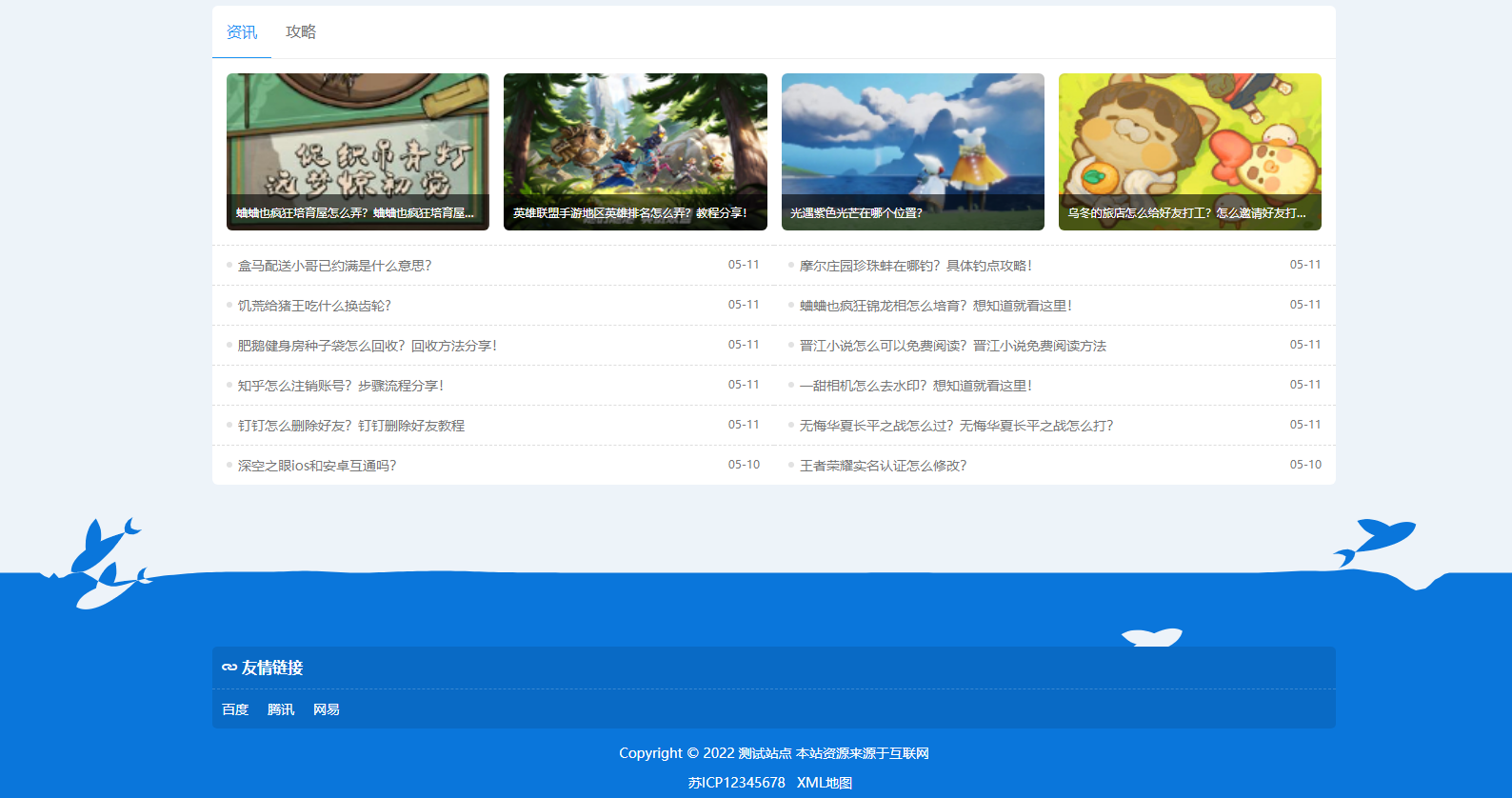Open article 钉钉怎么删除好友

[x=351, y=426]
